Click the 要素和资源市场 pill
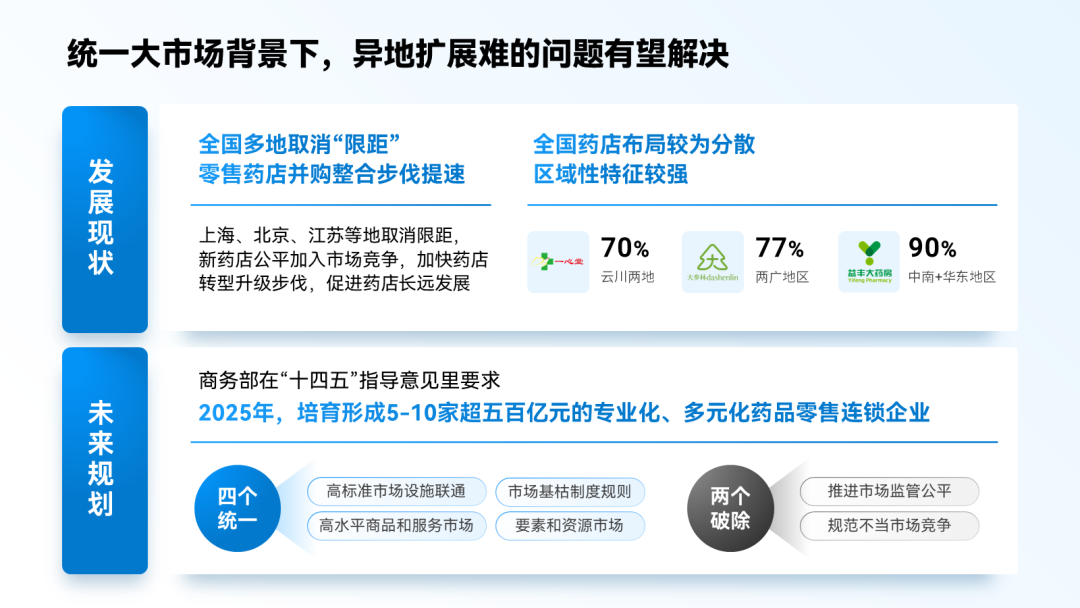Viewport: 1080px width, 608px height. tap(570, 525)
